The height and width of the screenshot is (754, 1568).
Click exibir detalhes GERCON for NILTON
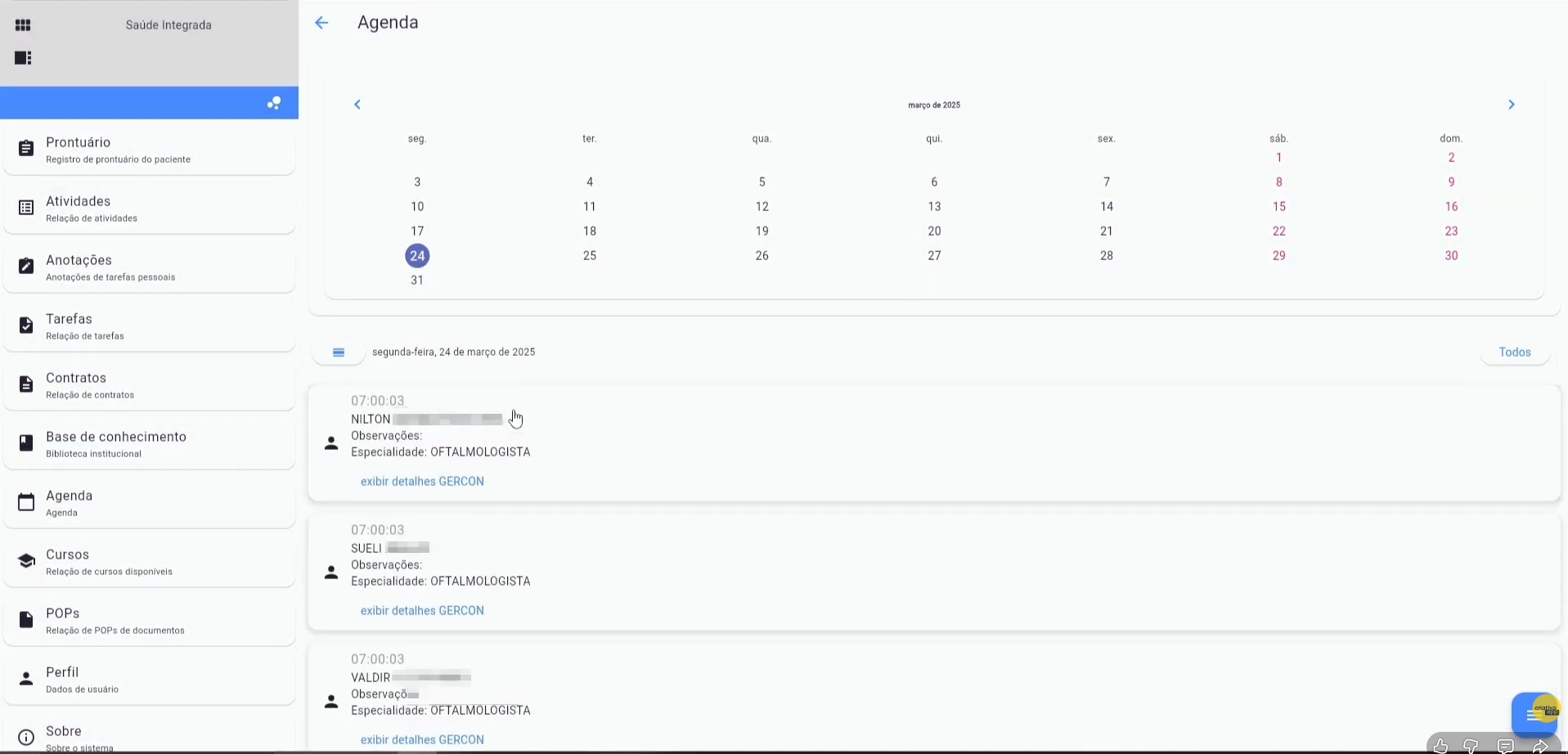pyautogui.click(x=422, y=482)
